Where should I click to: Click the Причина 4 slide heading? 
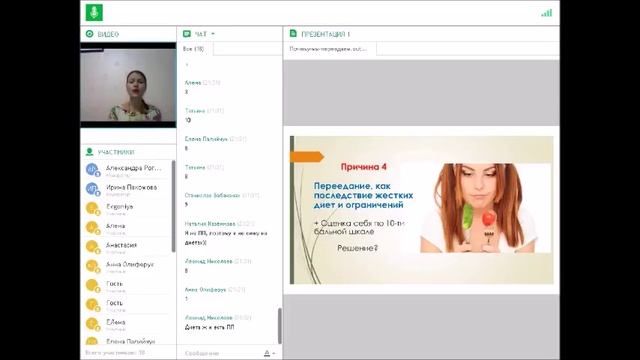pyautogui.click(x=363, y=167)
